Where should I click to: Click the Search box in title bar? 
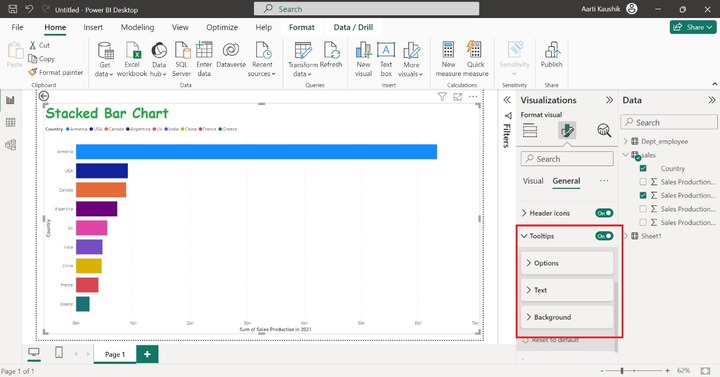coord(366,9)
